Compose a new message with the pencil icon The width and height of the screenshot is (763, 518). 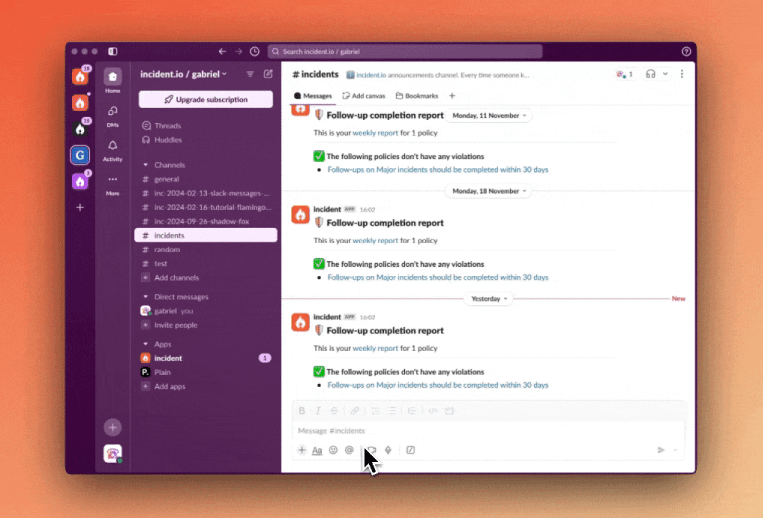268,74
